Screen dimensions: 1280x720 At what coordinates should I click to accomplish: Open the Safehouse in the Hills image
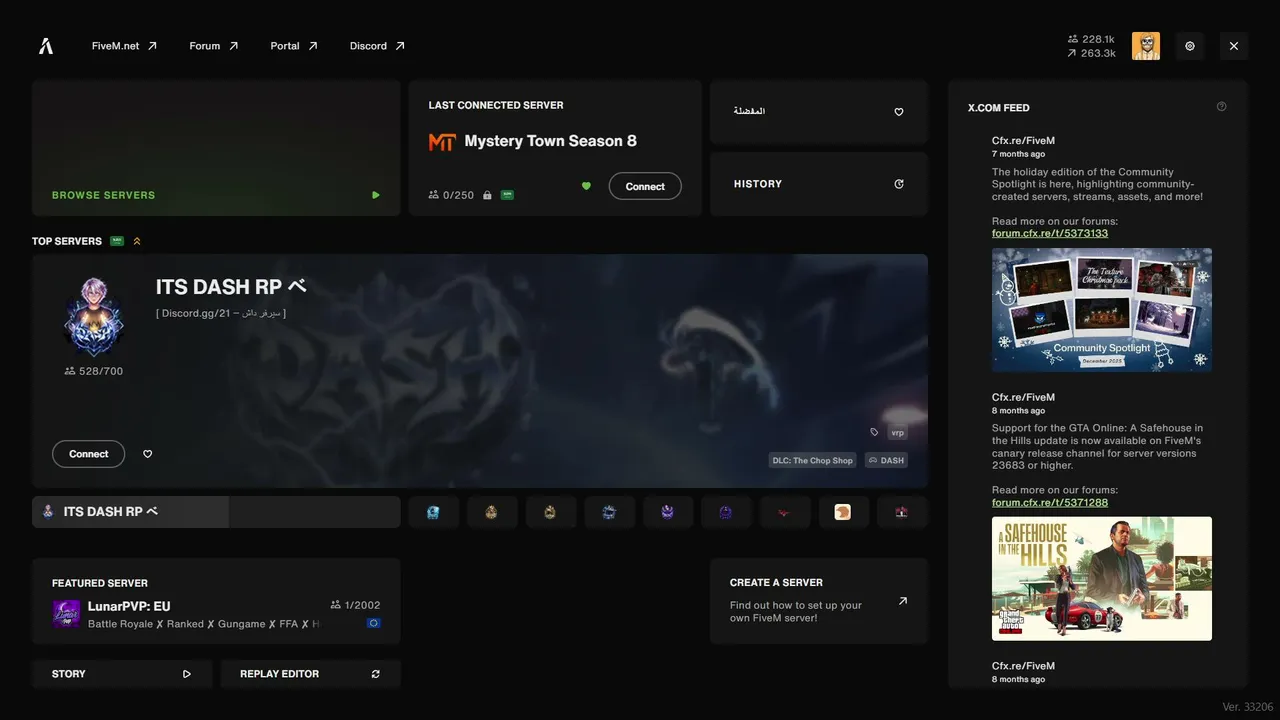click(x=1102, y=579)
